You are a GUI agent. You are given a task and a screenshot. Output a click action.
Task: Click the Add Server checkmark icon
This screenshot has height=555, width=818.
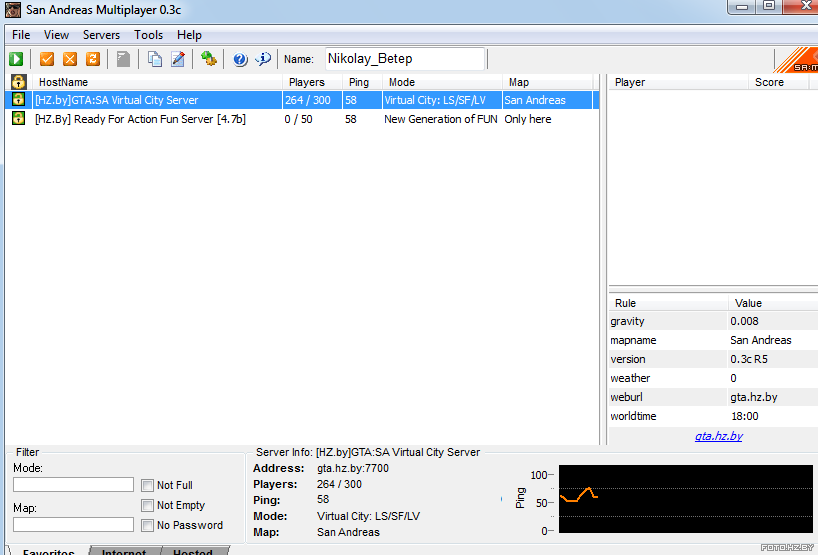[47, 59]
